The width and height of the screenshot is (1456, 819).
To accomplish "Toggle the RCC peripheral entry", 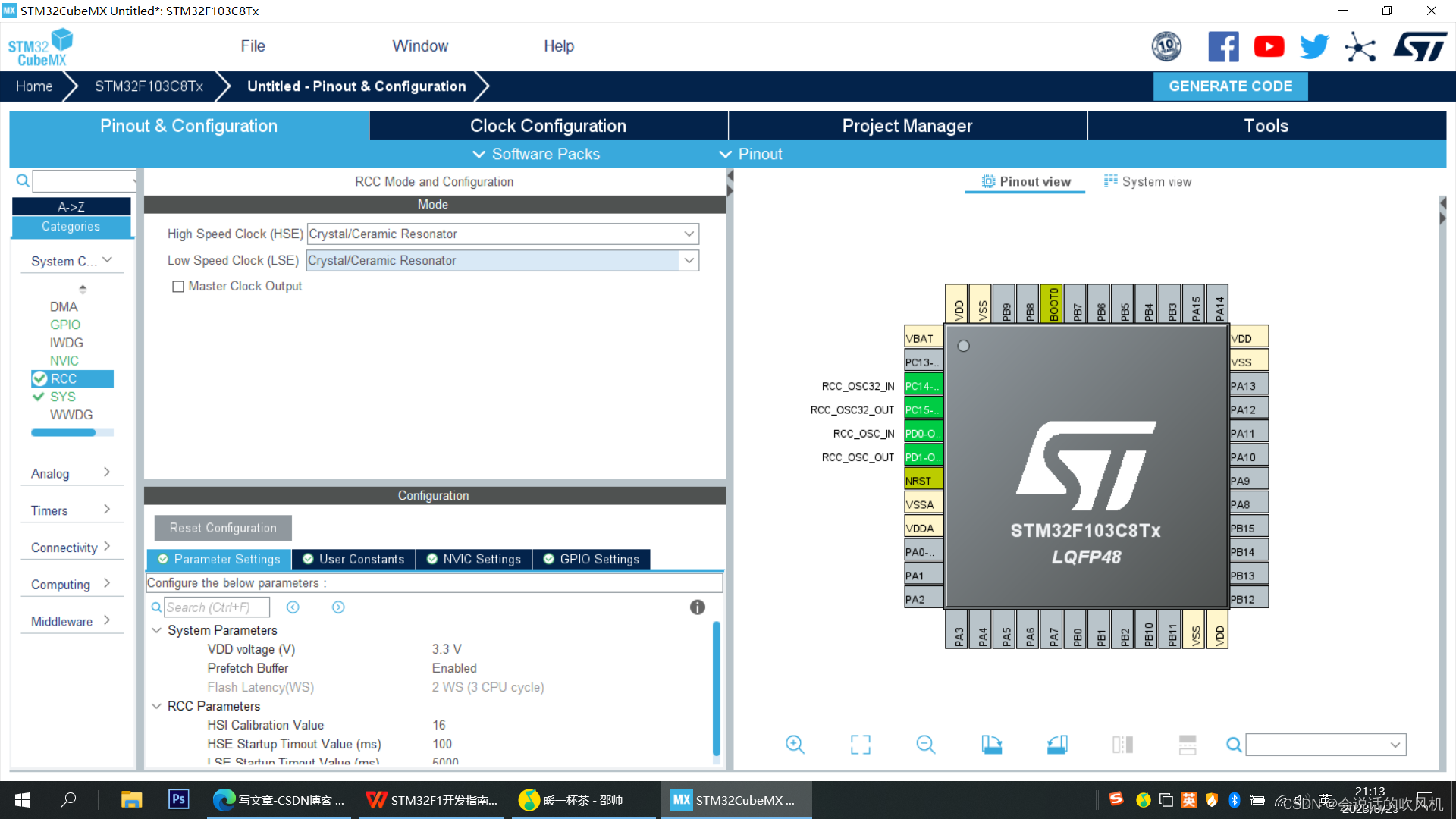I will click(x=64, y=379).
